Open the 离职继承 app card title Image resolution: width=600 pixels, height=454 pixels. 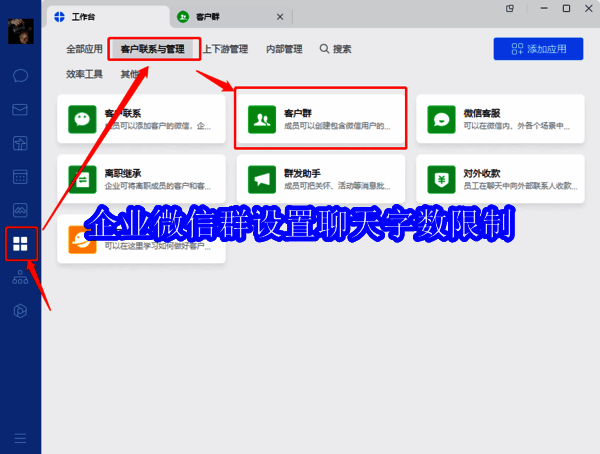pyautogui.click(x=123, y=173)
